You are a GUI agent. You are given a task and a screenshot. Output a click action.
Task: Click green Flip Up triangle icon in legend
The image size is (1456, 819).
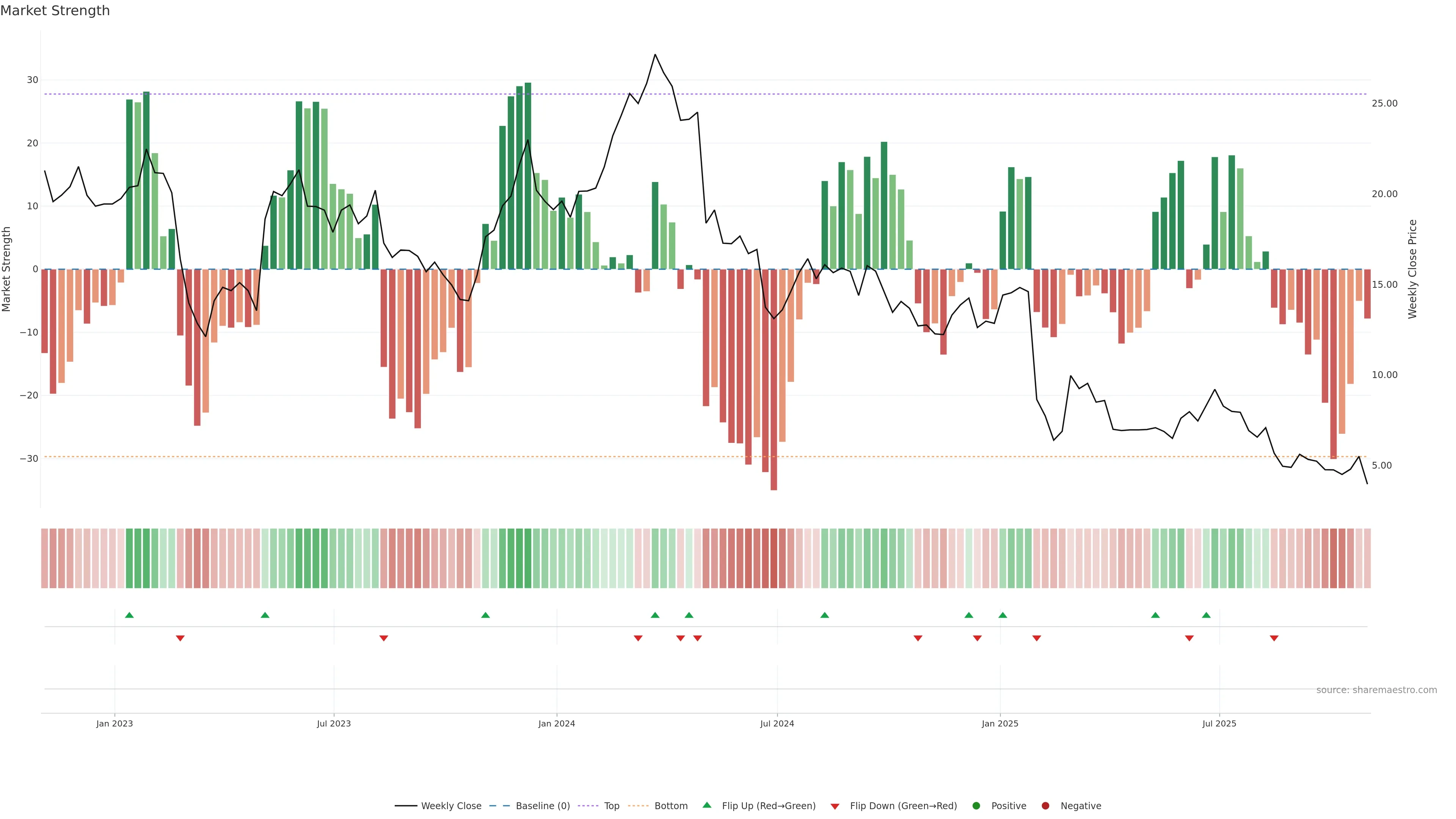click(706, 805)
